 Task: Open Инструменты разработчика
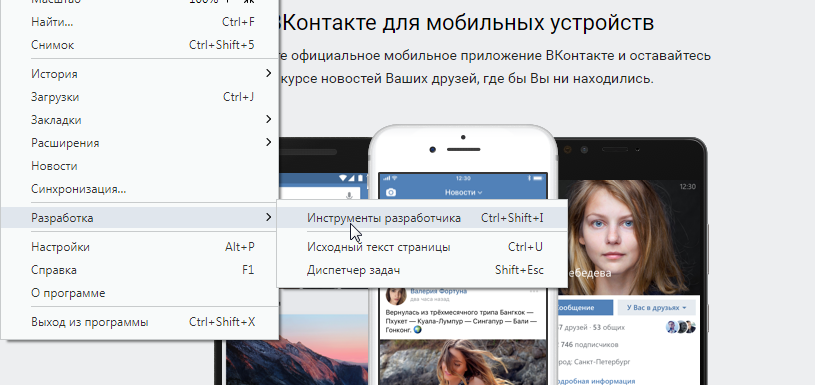click(422, 218)
